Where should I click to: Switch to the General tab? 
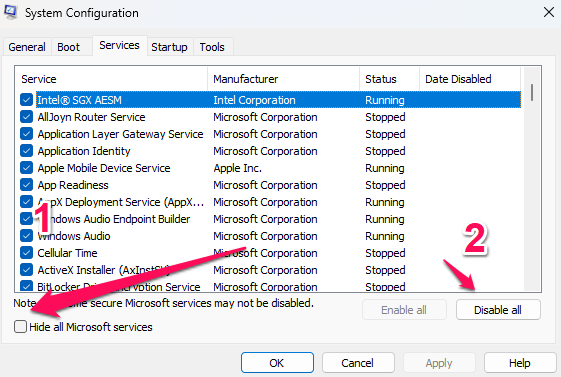27,47
